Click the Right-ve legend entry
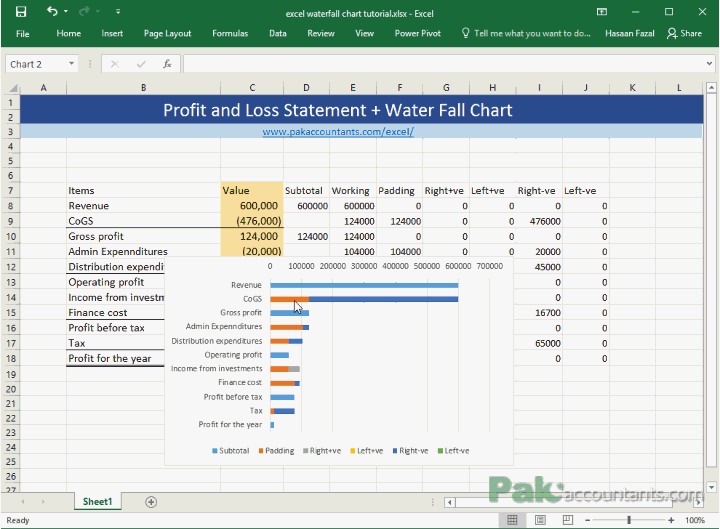This screenshot has height=529, width=720. 411,451
